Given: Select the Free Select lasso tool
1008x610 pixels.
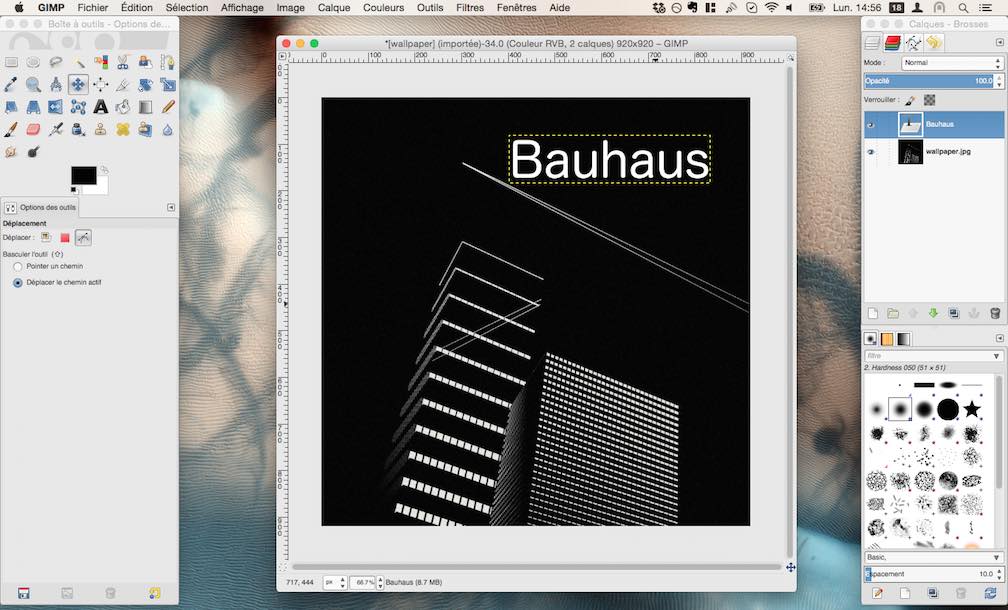Looking at the screenshot, I should (56, 62).
